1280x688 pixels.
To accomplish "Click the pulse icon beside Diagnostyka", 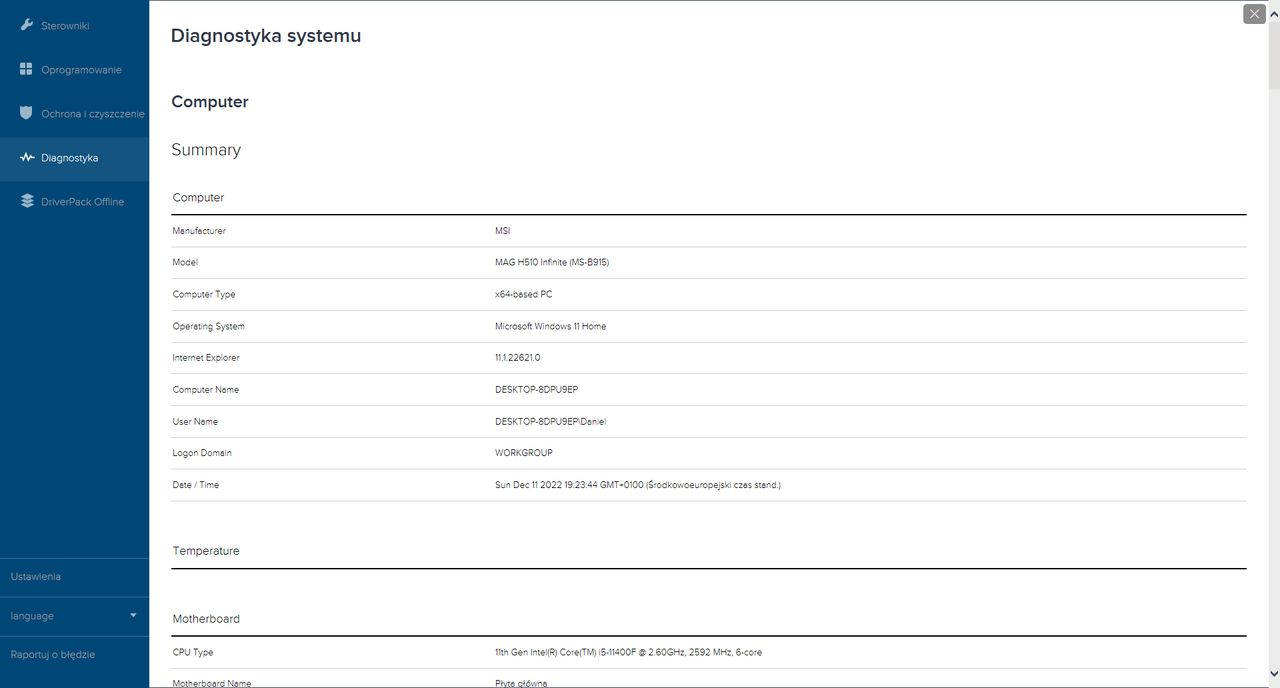I will [x=27, y=158].
